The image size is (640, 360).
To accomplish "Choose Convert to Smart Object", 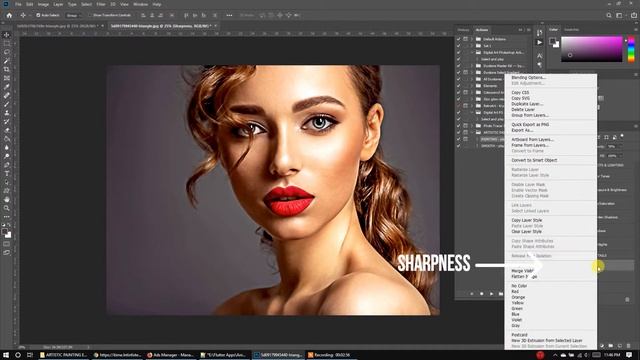I will point(534,160).
